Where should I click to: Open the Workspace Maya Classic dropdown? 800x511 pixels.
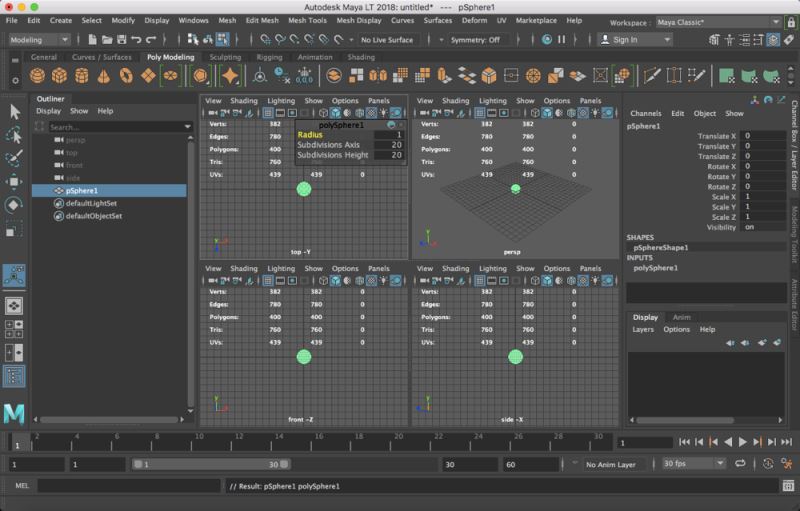(717, 22)
